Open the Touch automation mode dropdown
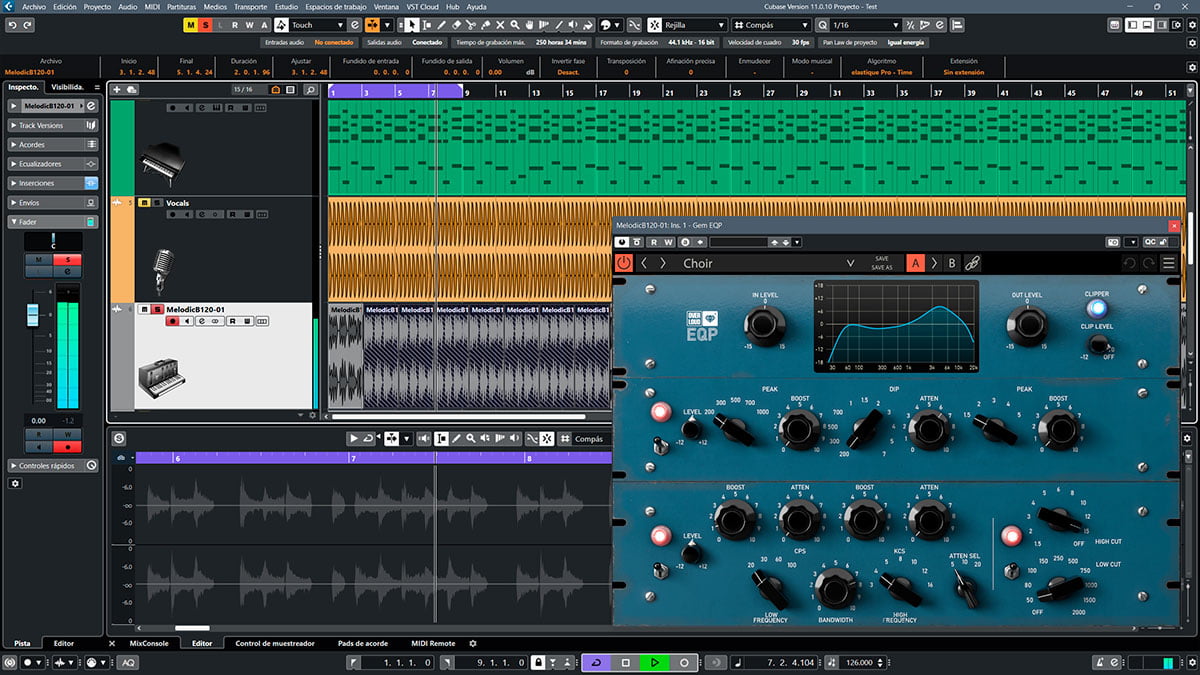The height and width of the screenshot is (675, 1200). pyautogui.click(x=317, y=24)
